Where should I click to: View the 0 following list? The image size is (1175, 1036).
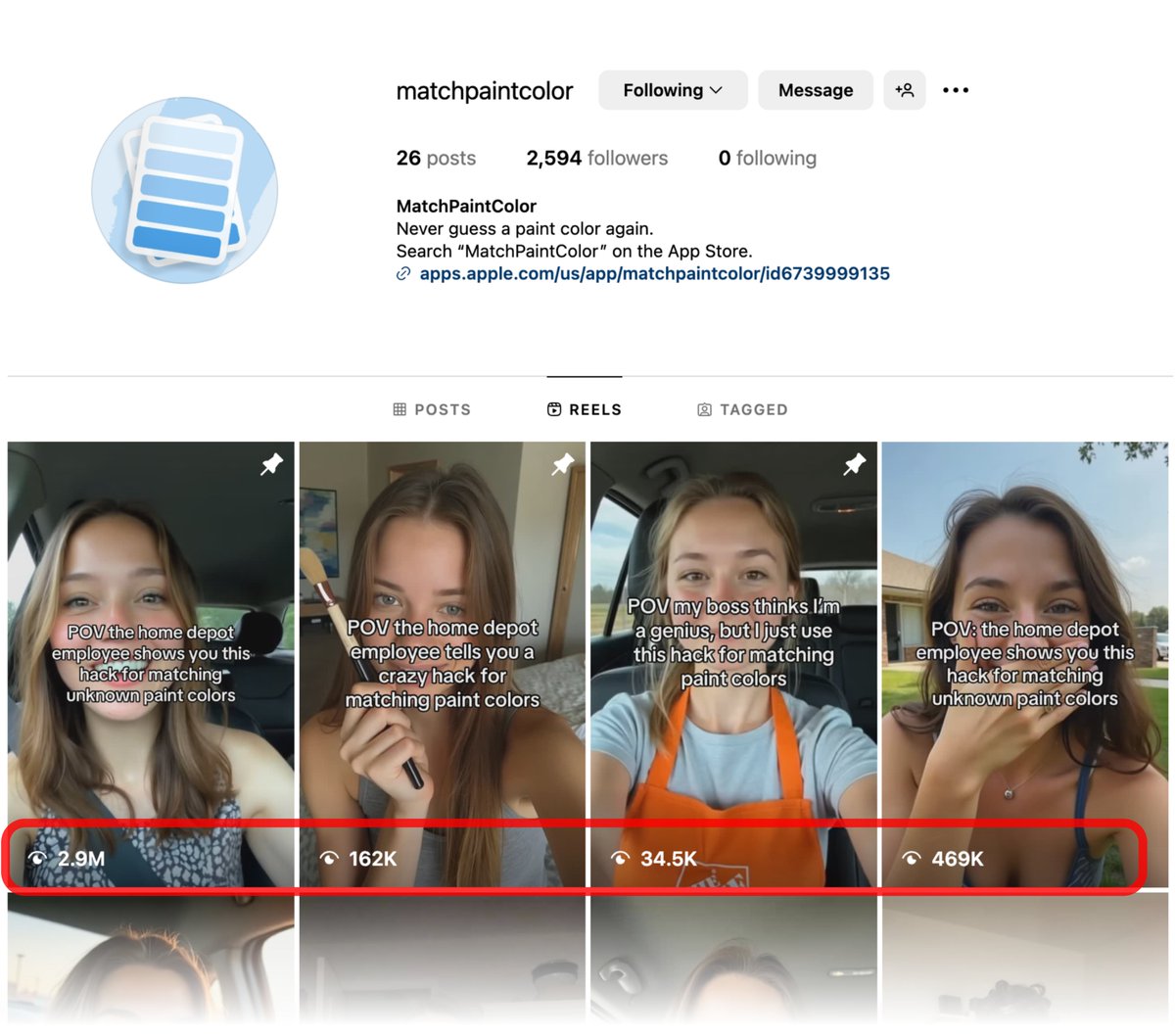point(768,158)
